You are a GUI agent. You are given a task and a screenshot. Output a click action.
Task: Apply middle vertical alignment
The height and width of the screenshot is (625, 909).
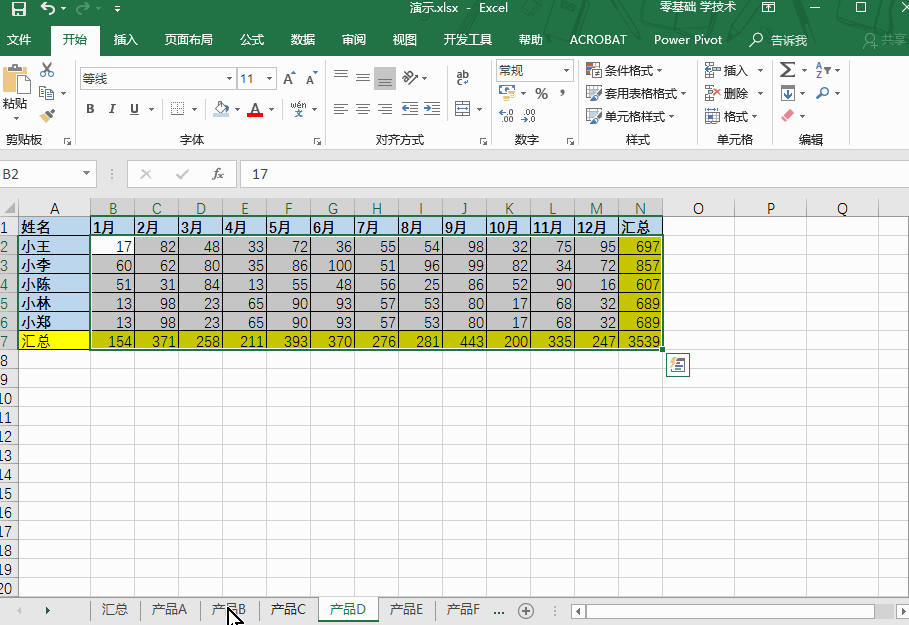pyautogui.click(x=363, y=78)
